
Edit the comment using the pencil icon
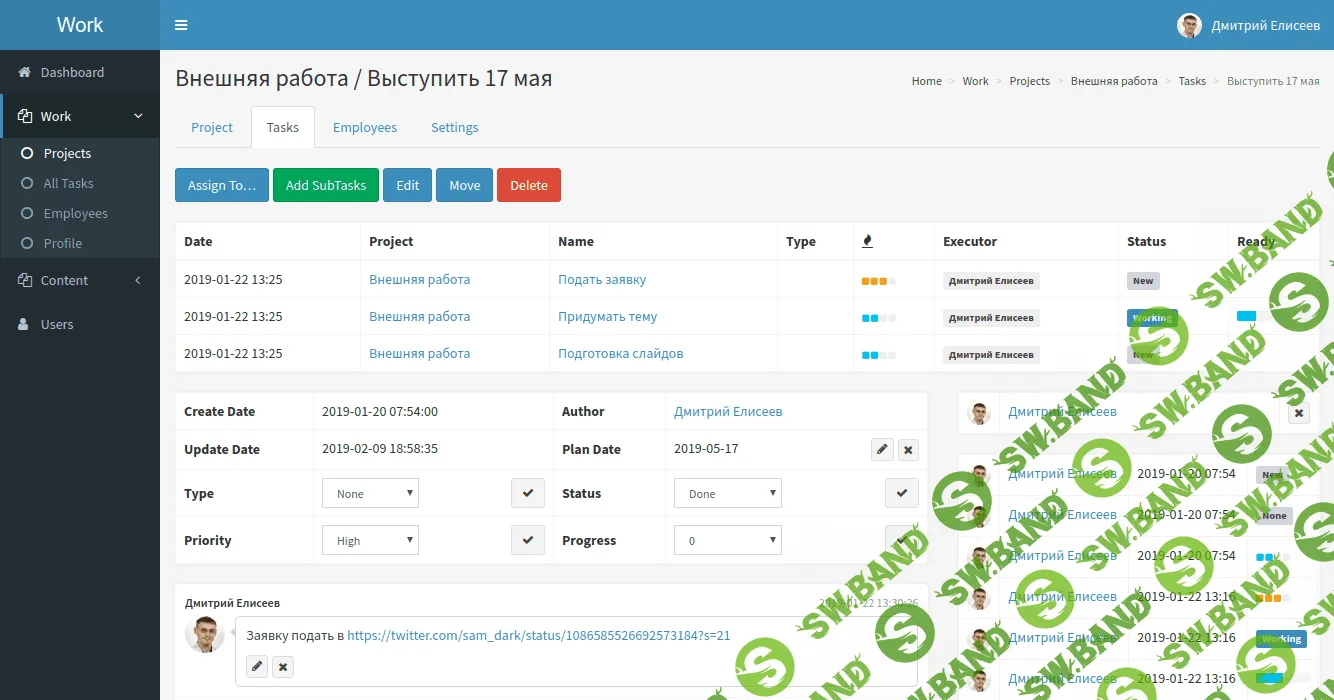click(x=256, y=666)
